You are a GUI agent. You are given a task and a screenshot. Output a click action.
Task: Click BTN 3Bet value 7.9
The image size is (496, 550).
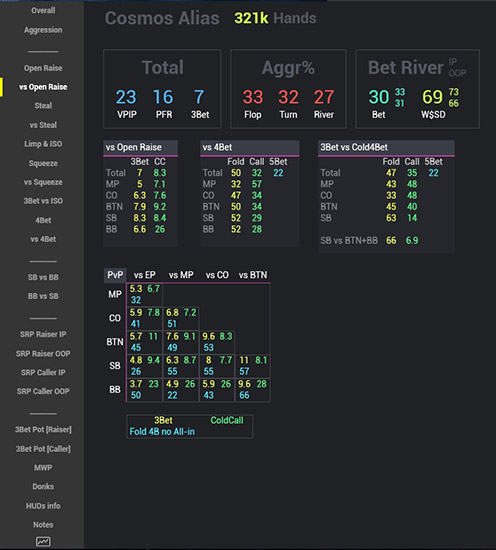[x=140, y=207]
